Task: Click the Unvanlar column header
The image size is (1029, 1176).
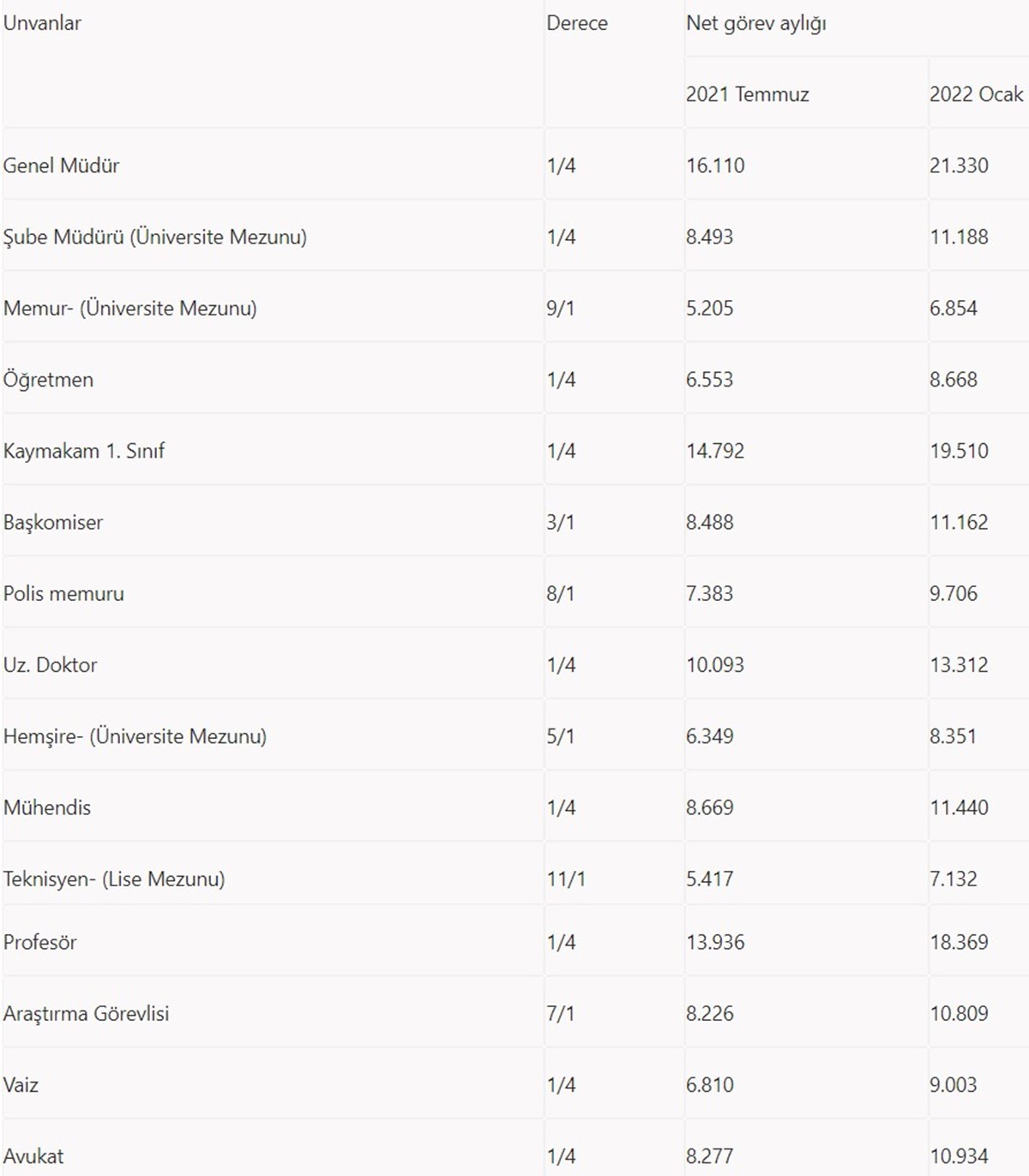Action: [42, 23]
